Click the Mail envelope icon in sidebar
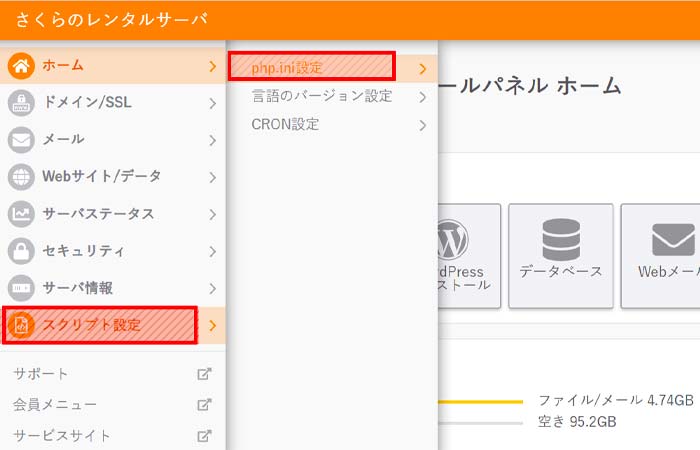Image resolution: width=700 pixels, height=450 pixels. (x=21, y=140)
